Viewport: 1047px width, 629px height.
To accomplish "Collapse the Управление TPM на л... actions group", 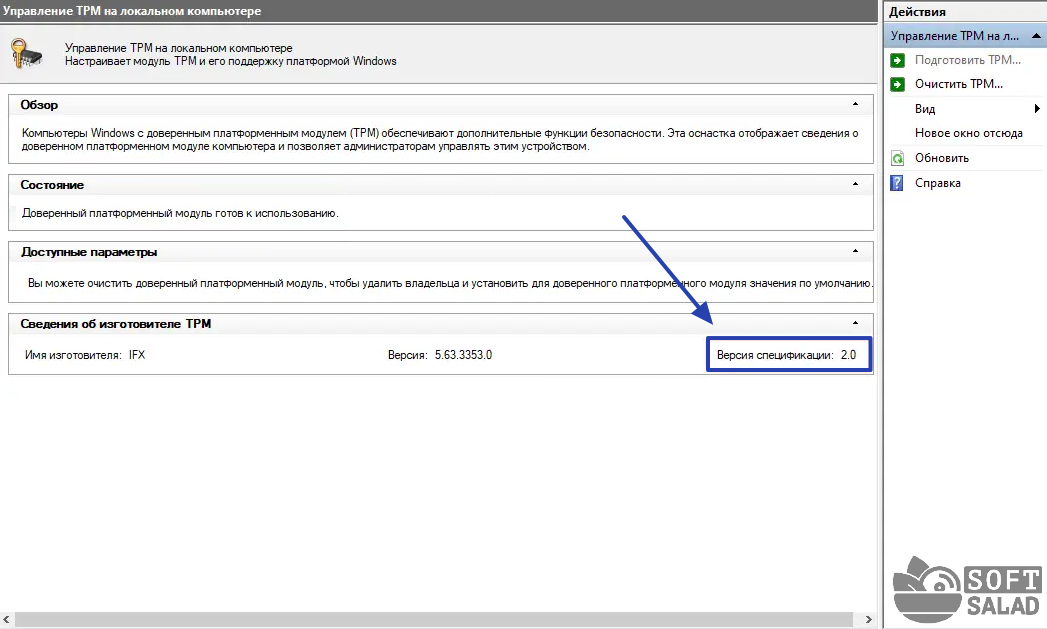I will [1036, 36].
